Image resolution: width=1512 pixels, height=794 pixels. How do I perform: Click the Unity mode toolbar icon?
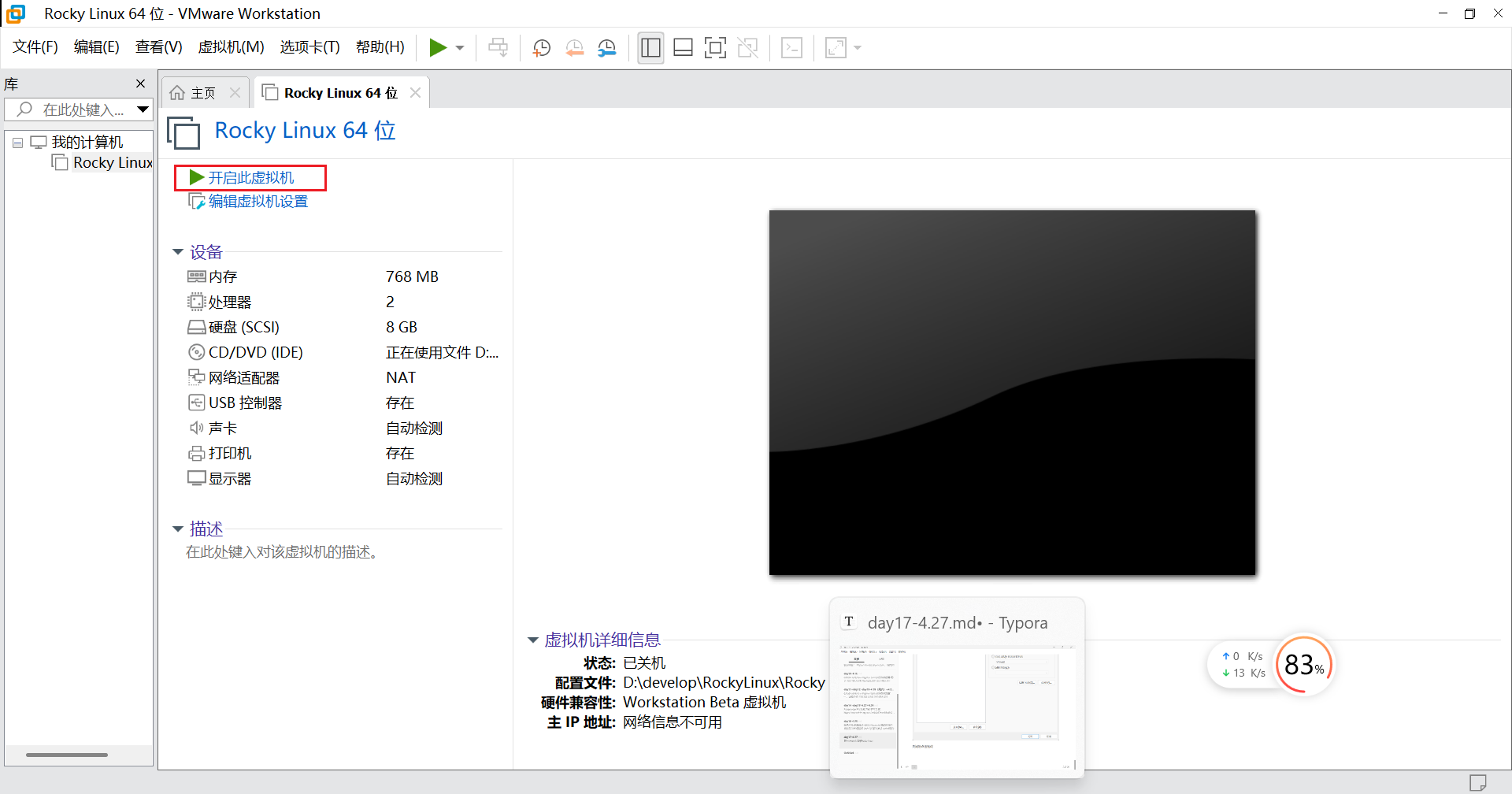[x=747, y=48]
